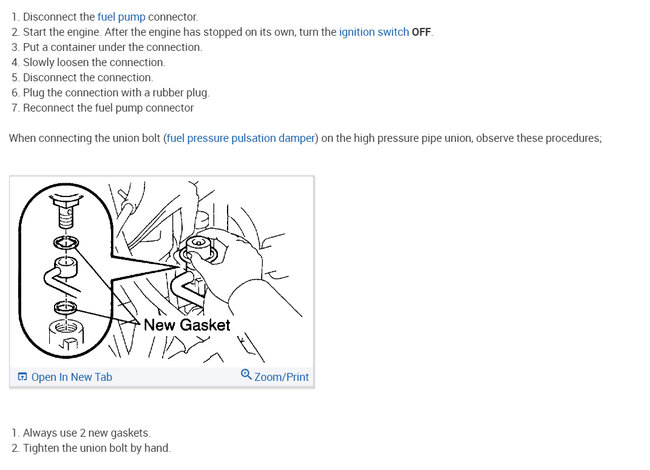The image size is (650, 470).
Task: Click the union bolt gasket diagram image
Action: (162, 272)
